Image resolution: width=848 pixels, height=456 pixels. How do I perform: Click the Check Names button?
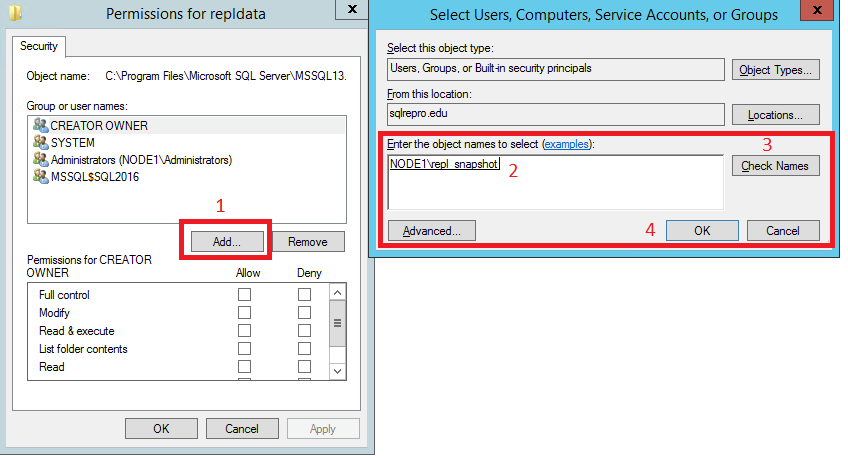point(776,166)
